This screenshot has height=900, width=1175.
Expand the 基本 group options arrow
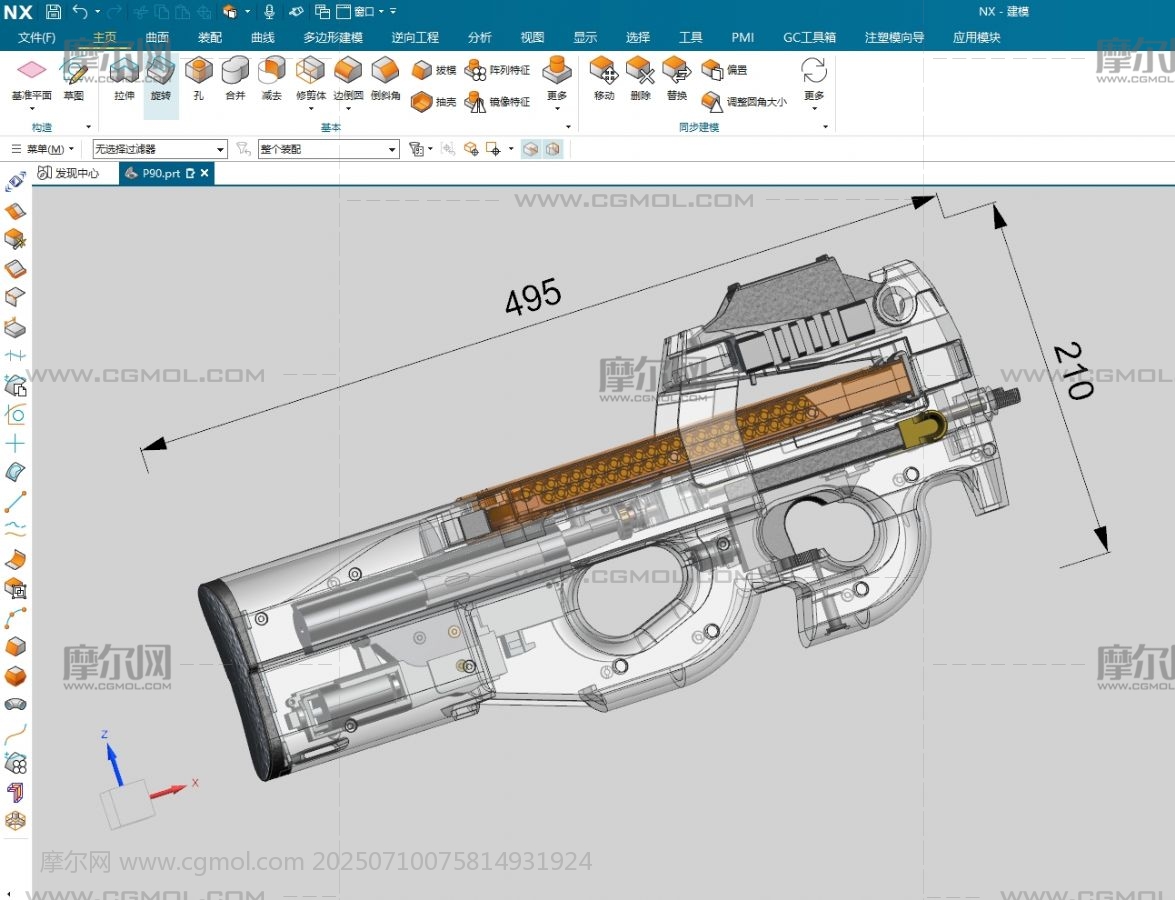click(568, 127)
